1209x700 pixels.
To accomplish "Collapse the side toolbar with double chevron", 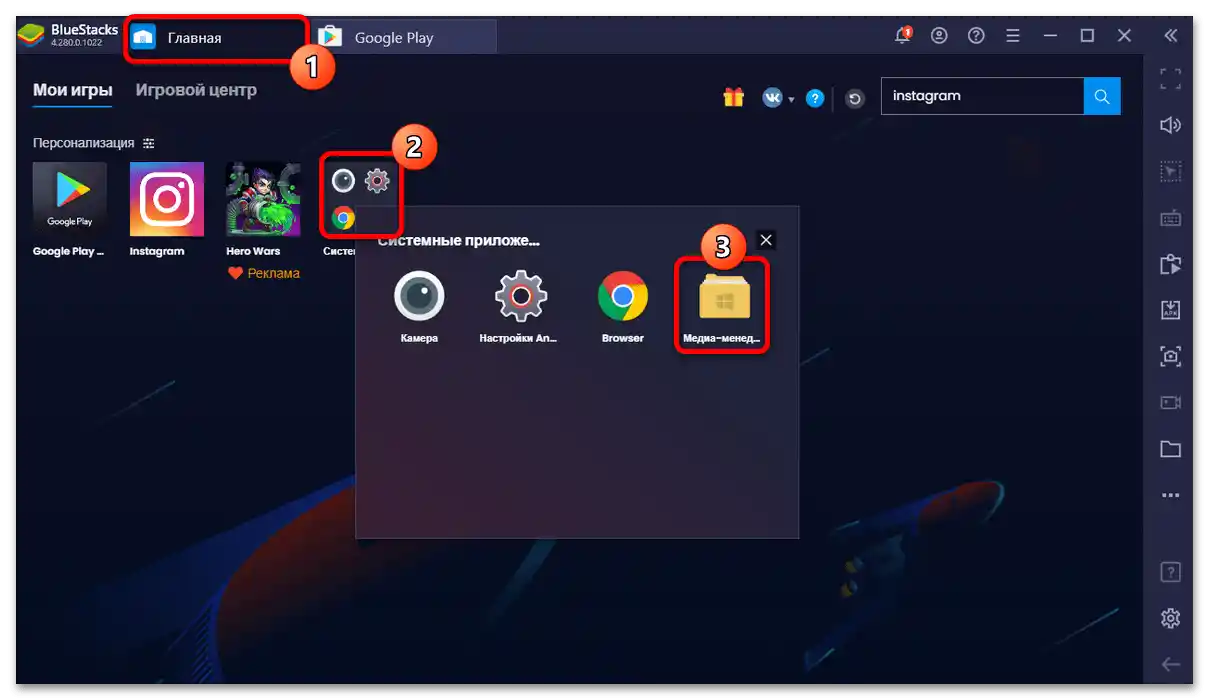I will [x=1171, y=36].
